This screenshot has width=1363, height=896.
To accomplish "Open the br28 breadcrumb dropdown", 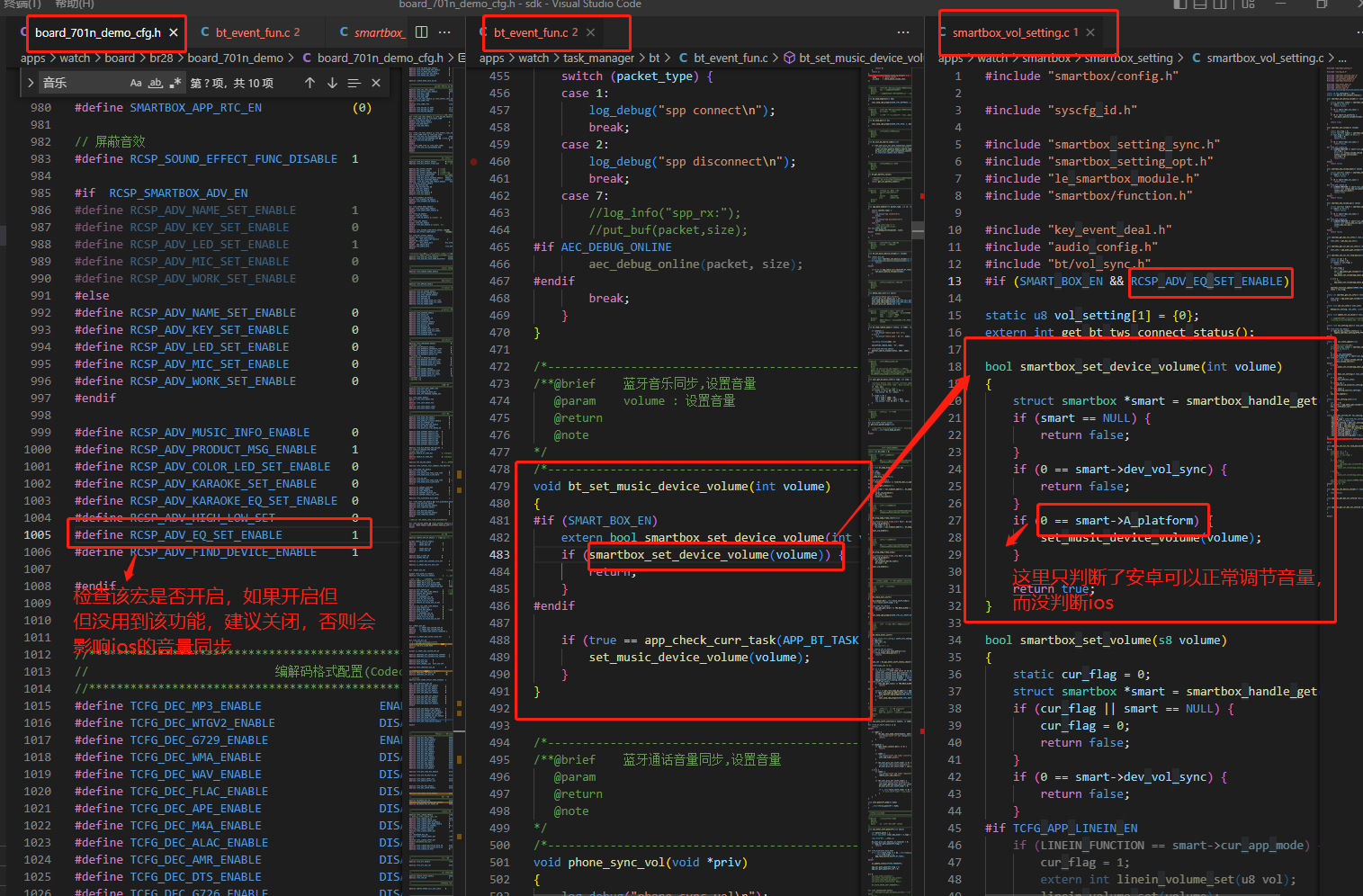I will [161, 58].
